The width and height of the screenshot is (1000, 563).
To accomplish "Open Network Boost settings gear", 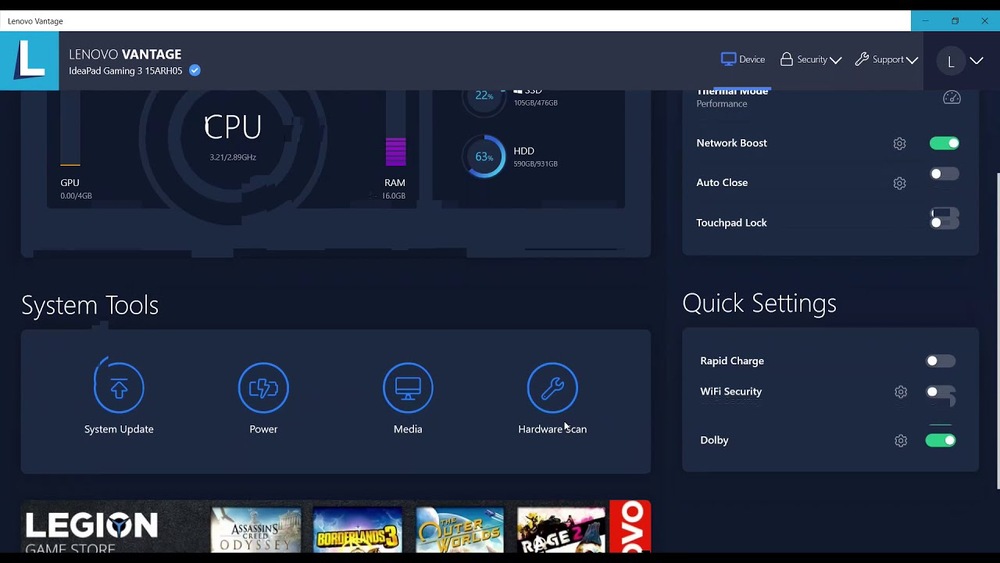I will click(899, 143).
